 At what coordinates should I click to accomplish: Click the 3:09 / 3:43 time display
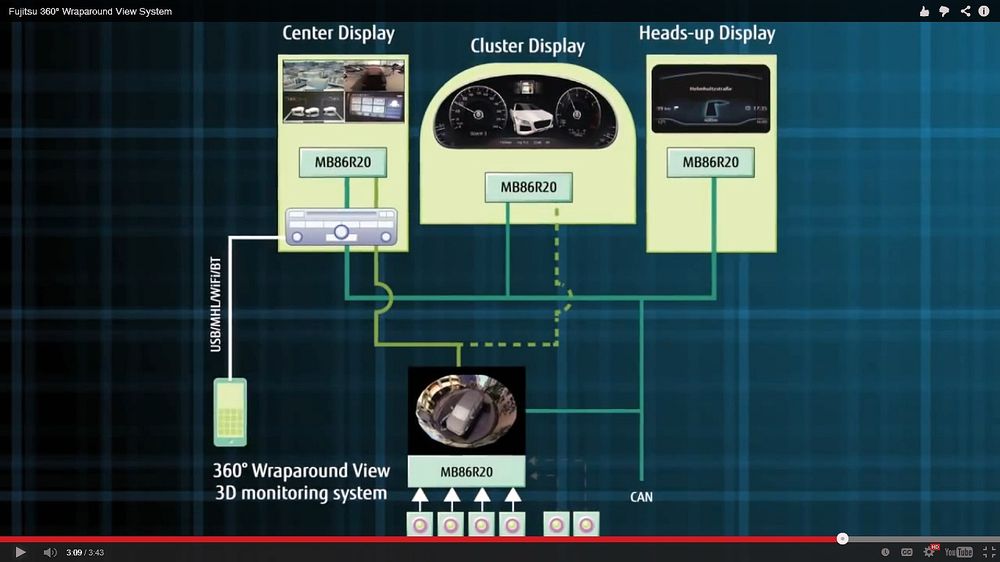85,552
